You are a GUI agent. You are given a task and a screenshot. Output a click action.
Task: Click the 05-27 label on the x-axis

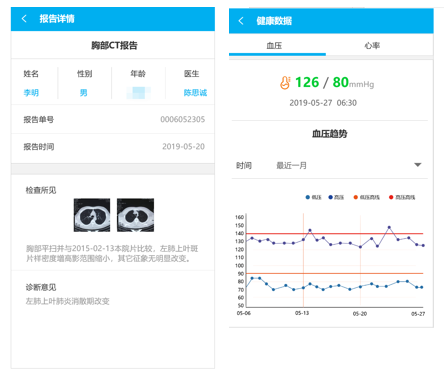coord(418,314)
